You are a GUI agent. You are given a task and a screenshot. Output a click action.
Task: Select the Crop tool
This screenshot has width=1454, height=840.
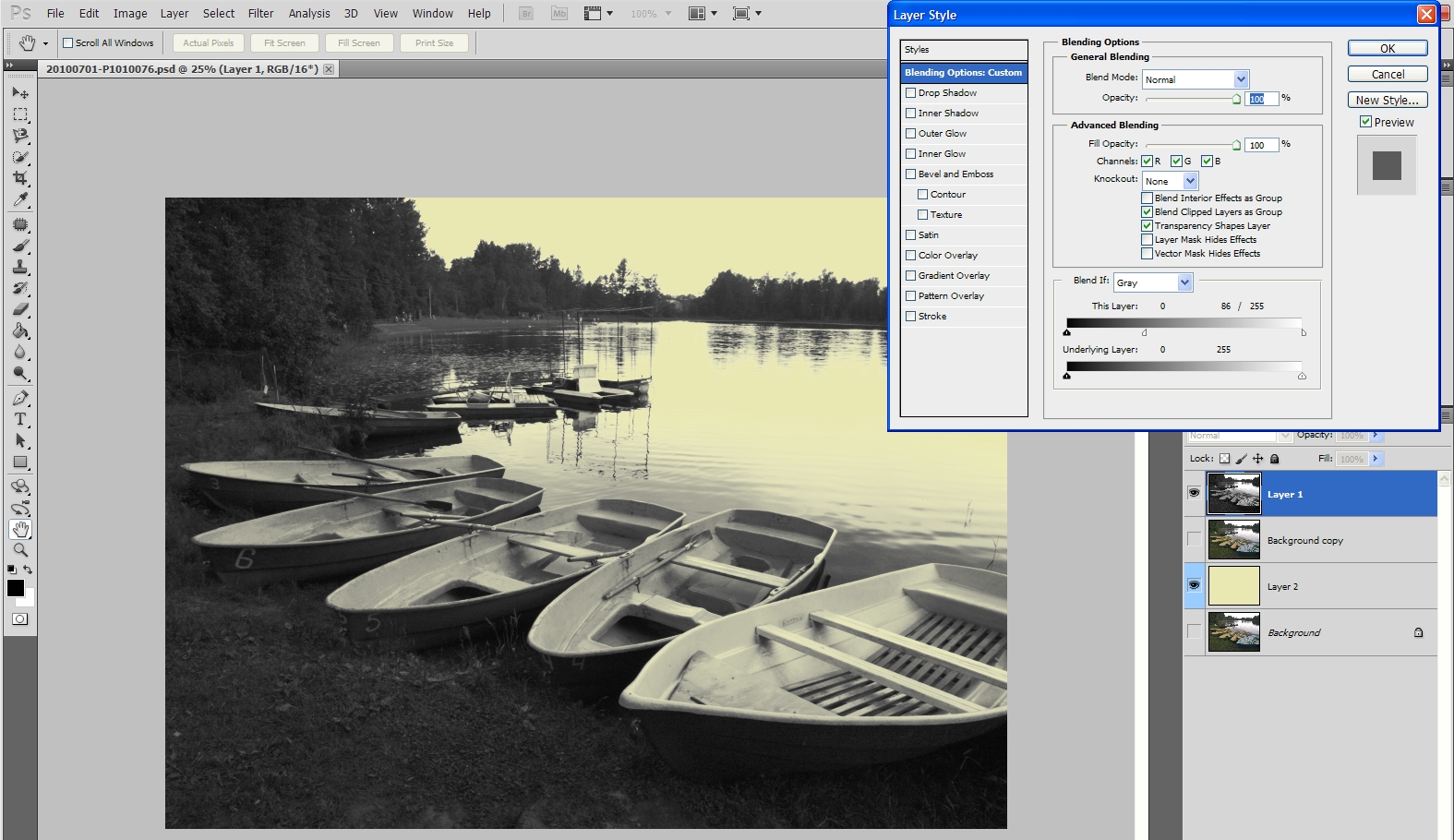(x=20, y=178)
